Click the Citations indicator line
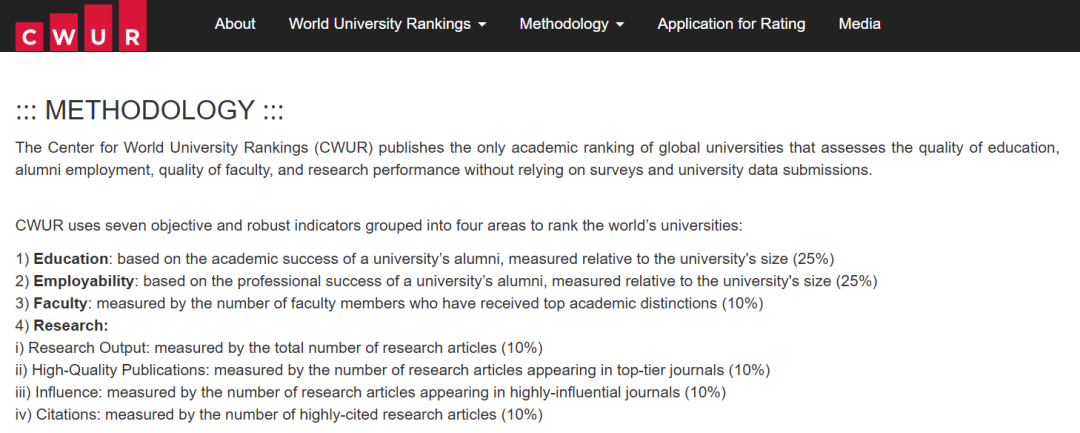Viewport: 1080px width, 433px height. coord(279,415)
